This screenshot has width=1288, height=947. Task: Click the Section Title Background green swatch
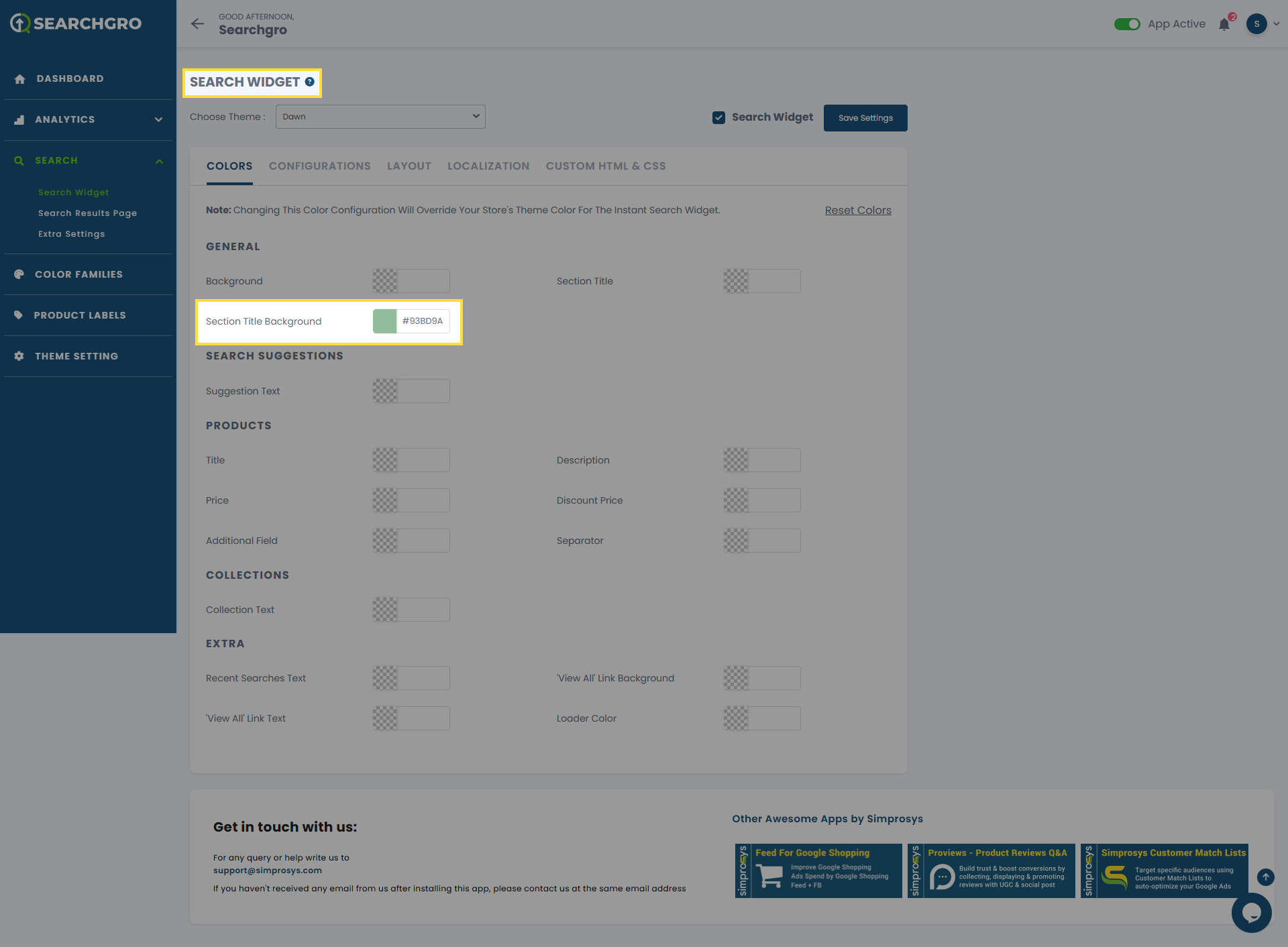click(385, 321)
